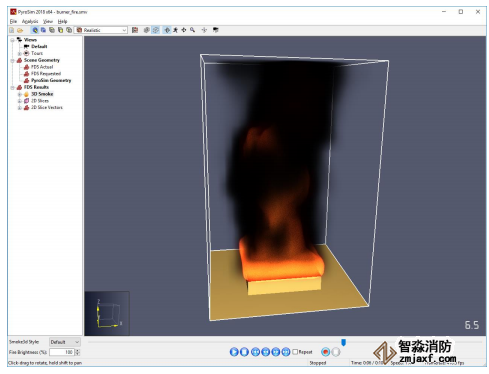This screenshot has height=374, width=489.
Task: Click the blue timeline slider handle
Action: click(x=343, y=342)
